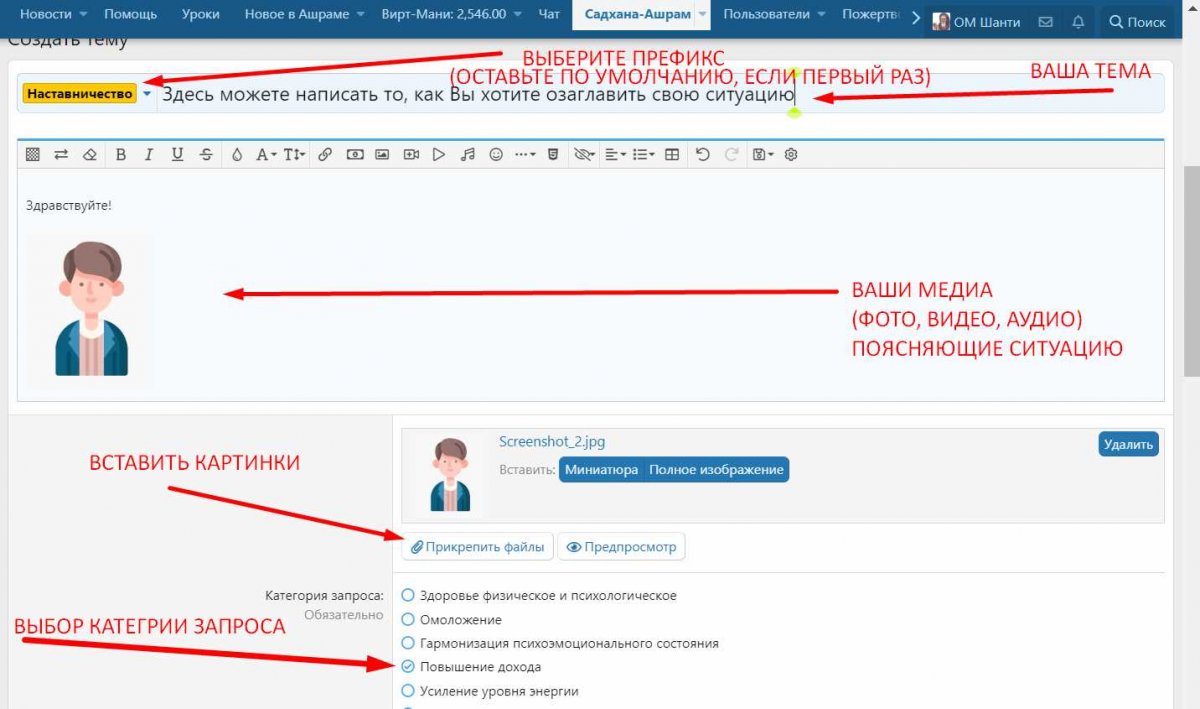Select 'Здоровье физическое и психологическое' radio
The height and width of the screenshot is (709, 1200).
tap(408, 595)
